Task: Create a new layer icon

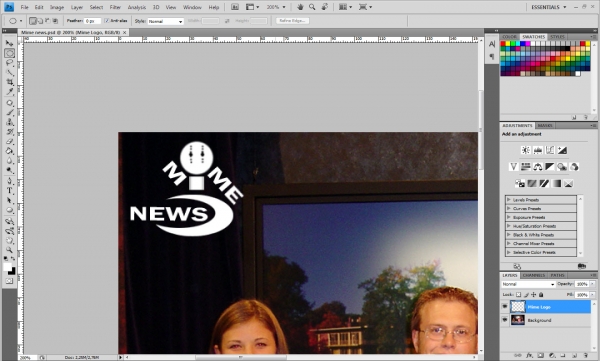Action: tap(574, 355)
